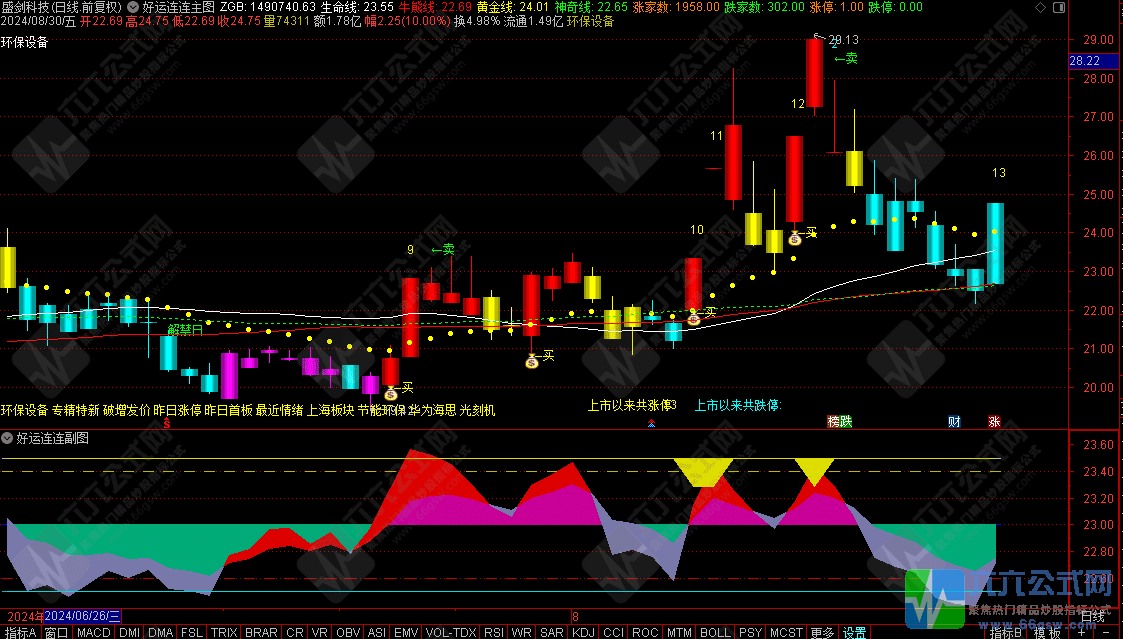Image resolution: width=1123 pixels, height=639 pixels.
Task: Switch to the EMV indicator tab
Action: point(406,633)
